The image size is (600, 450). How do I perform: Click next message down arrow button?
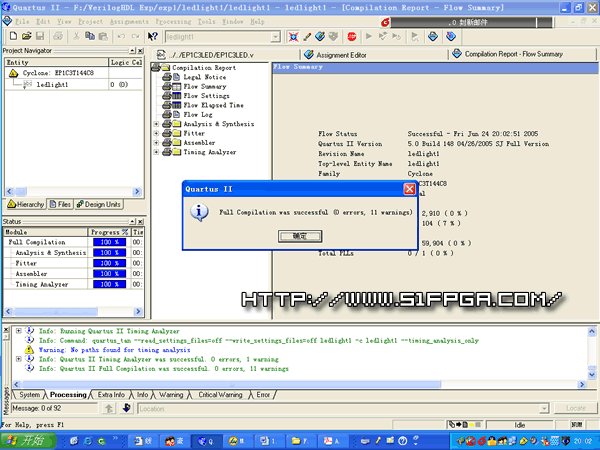pos(127,408)
